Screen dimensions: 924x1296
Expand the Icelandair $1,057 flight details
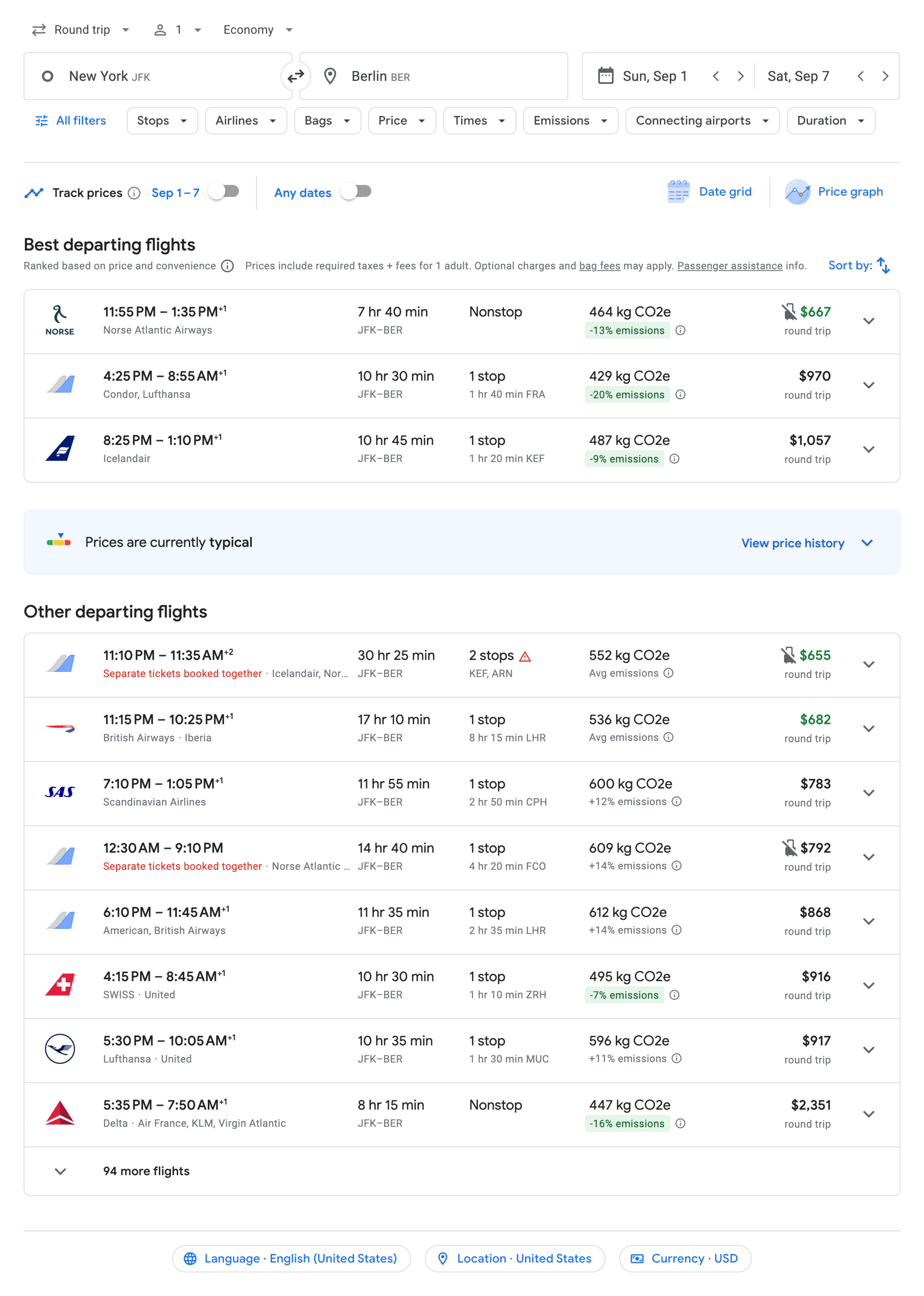[x=869, y=450]
